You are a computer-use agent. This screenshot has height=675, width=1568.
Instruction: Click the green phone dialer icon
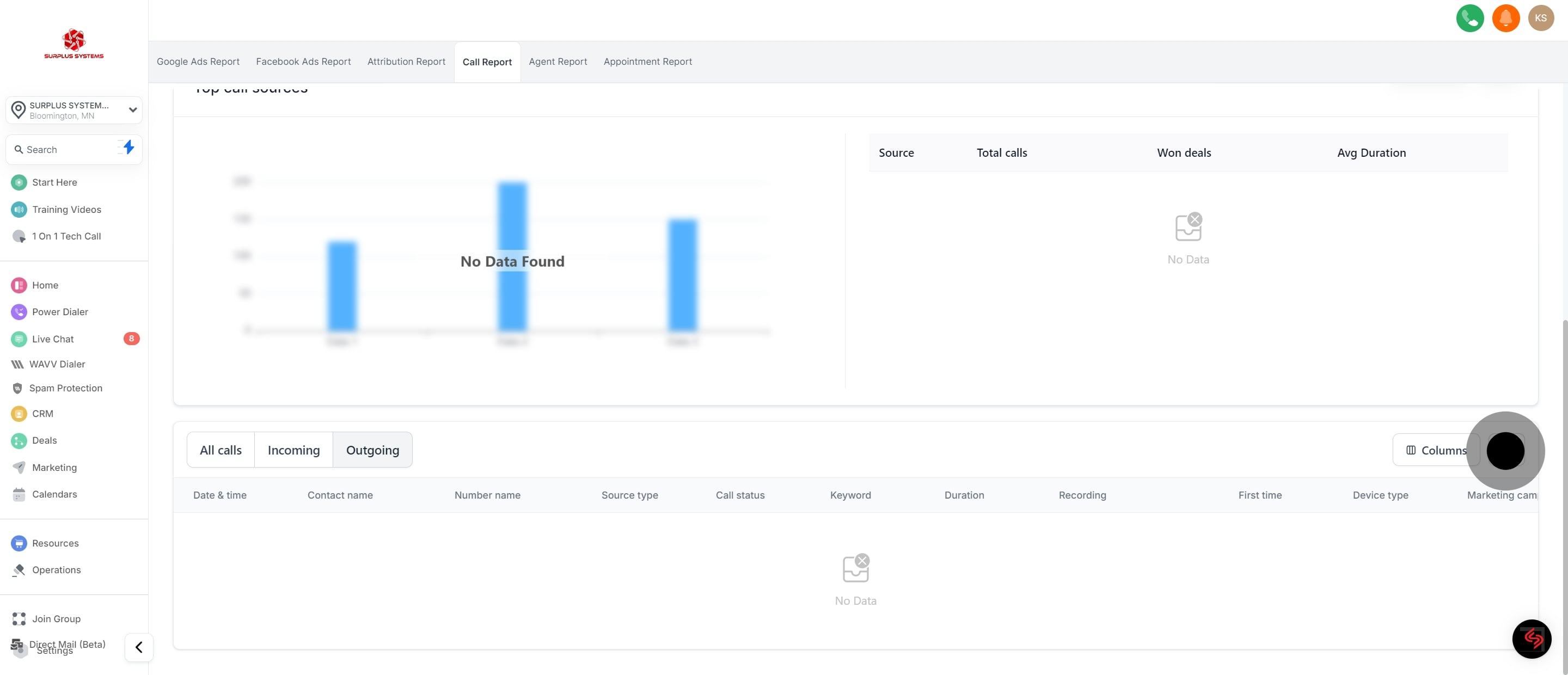point(1469,19)
